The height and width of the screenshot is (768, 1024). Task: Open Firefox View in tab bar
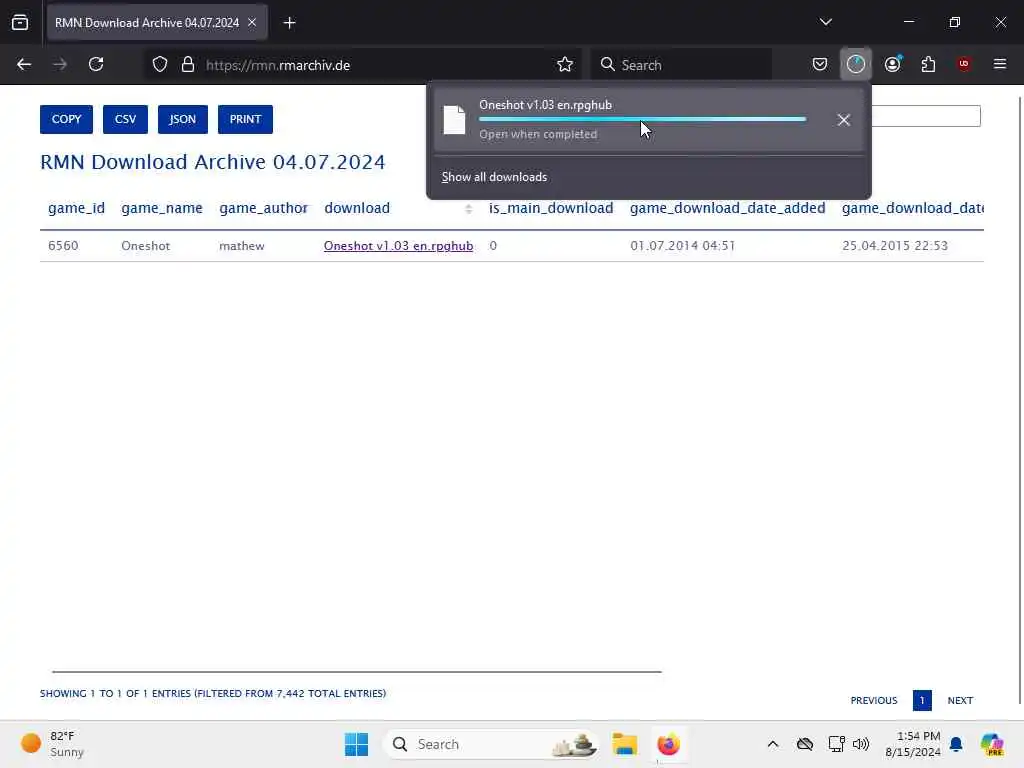[x=20, y=22]
